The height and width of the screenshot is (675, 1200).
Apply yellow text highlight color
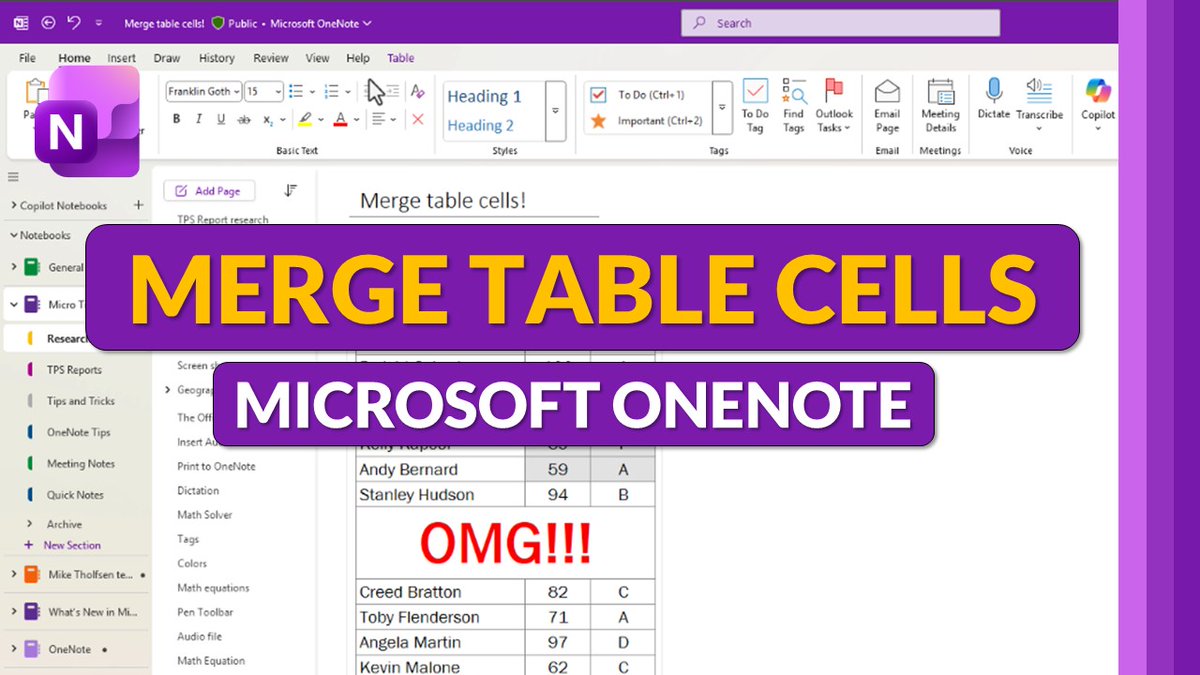pos(306,119)
